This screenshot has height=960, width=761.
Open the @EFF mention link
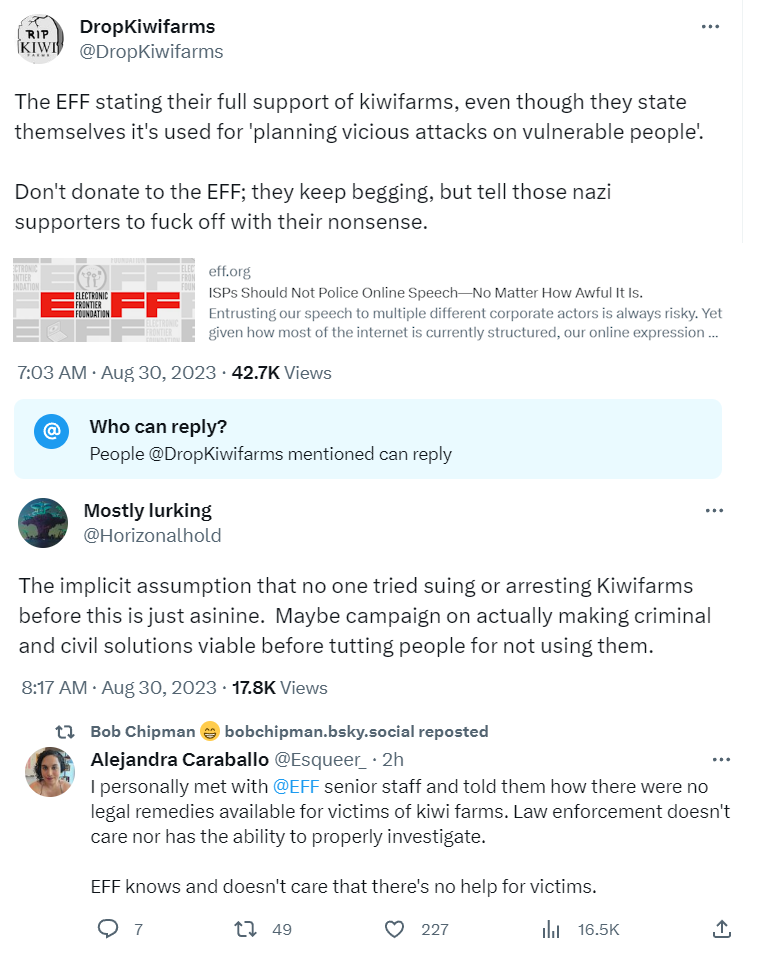[x=295, y=786]
